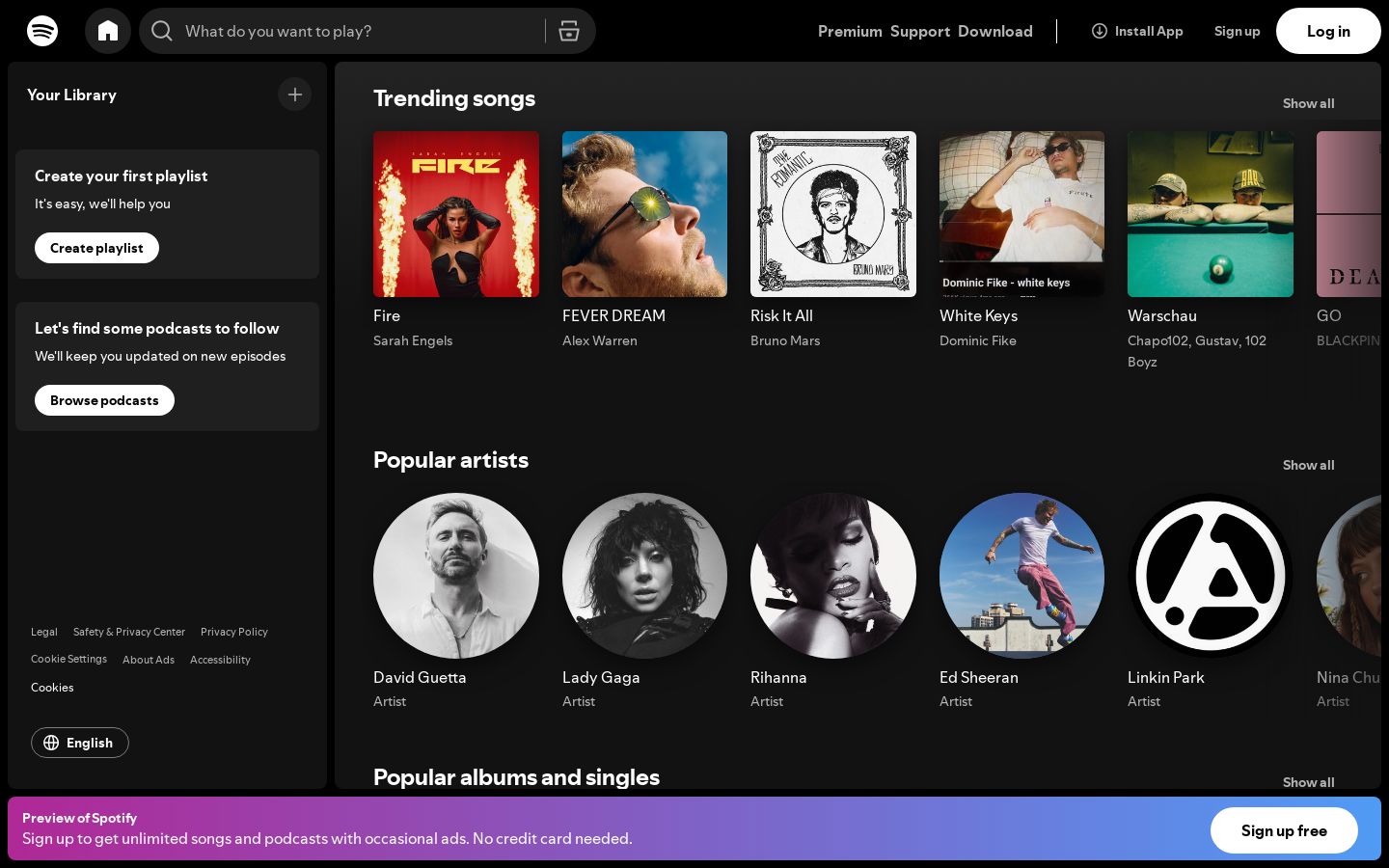Click the plus icon in Your Library
Image resolution: width=1389 pixels, height=868 pixels.
[x=295, y=95]
